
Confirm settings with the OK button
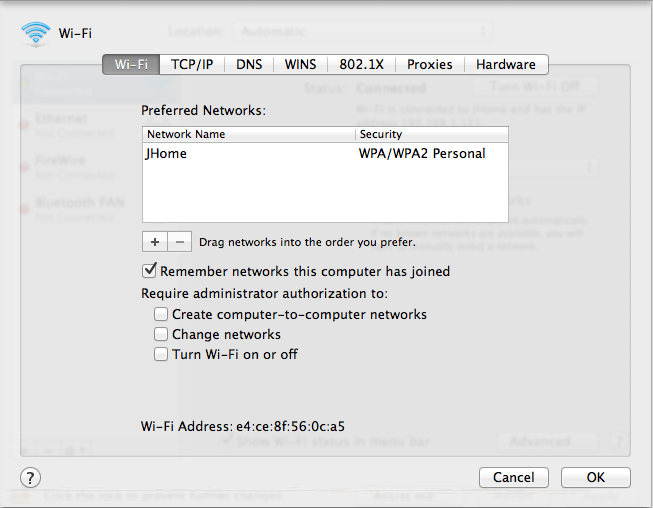coord(596,477)
